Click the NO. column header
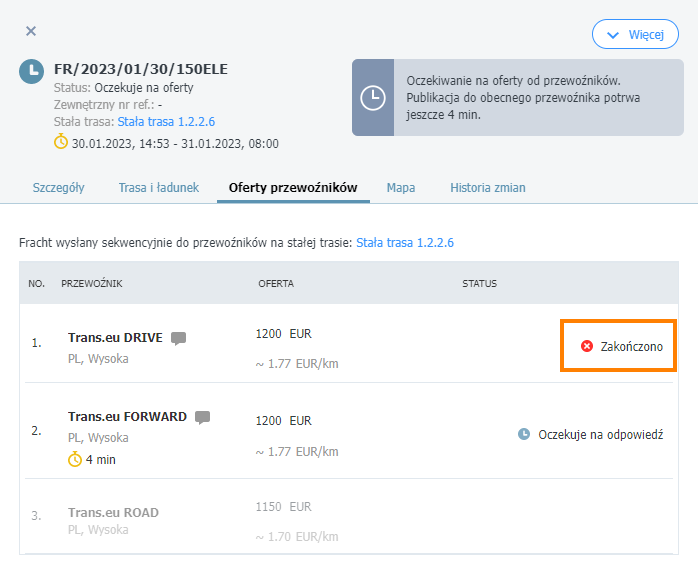 (x=37, y=284)
